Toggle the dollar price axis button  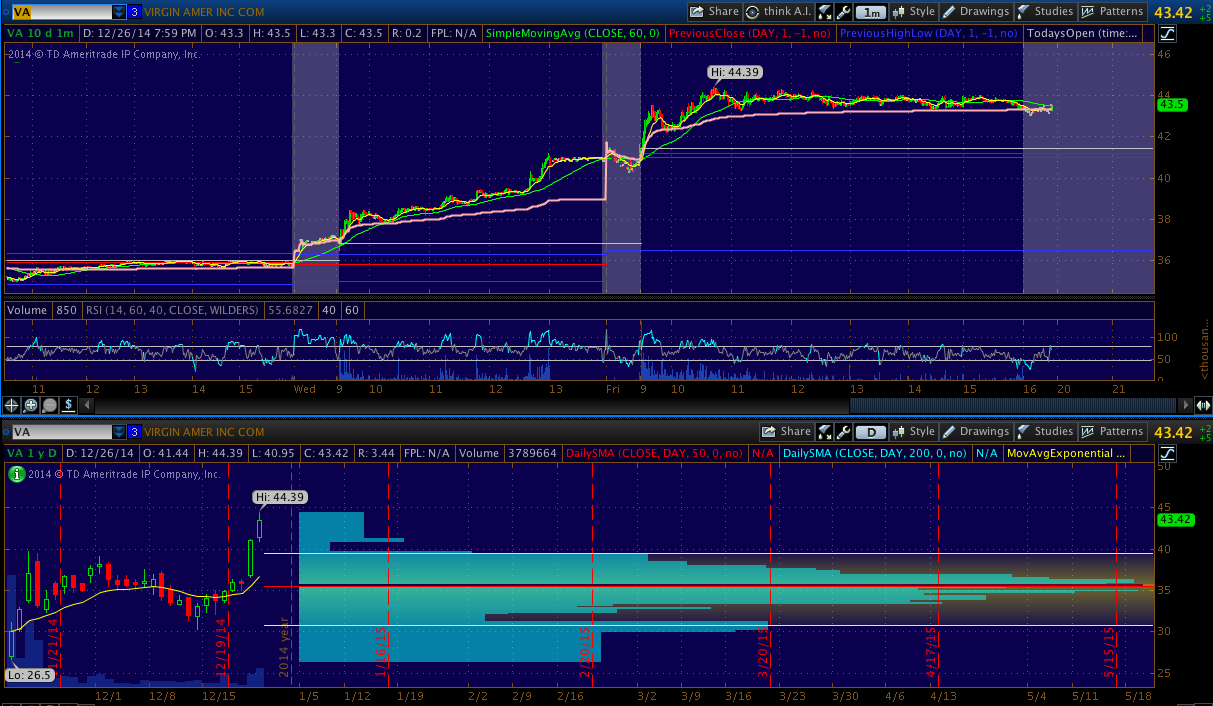tap(68, 405)
